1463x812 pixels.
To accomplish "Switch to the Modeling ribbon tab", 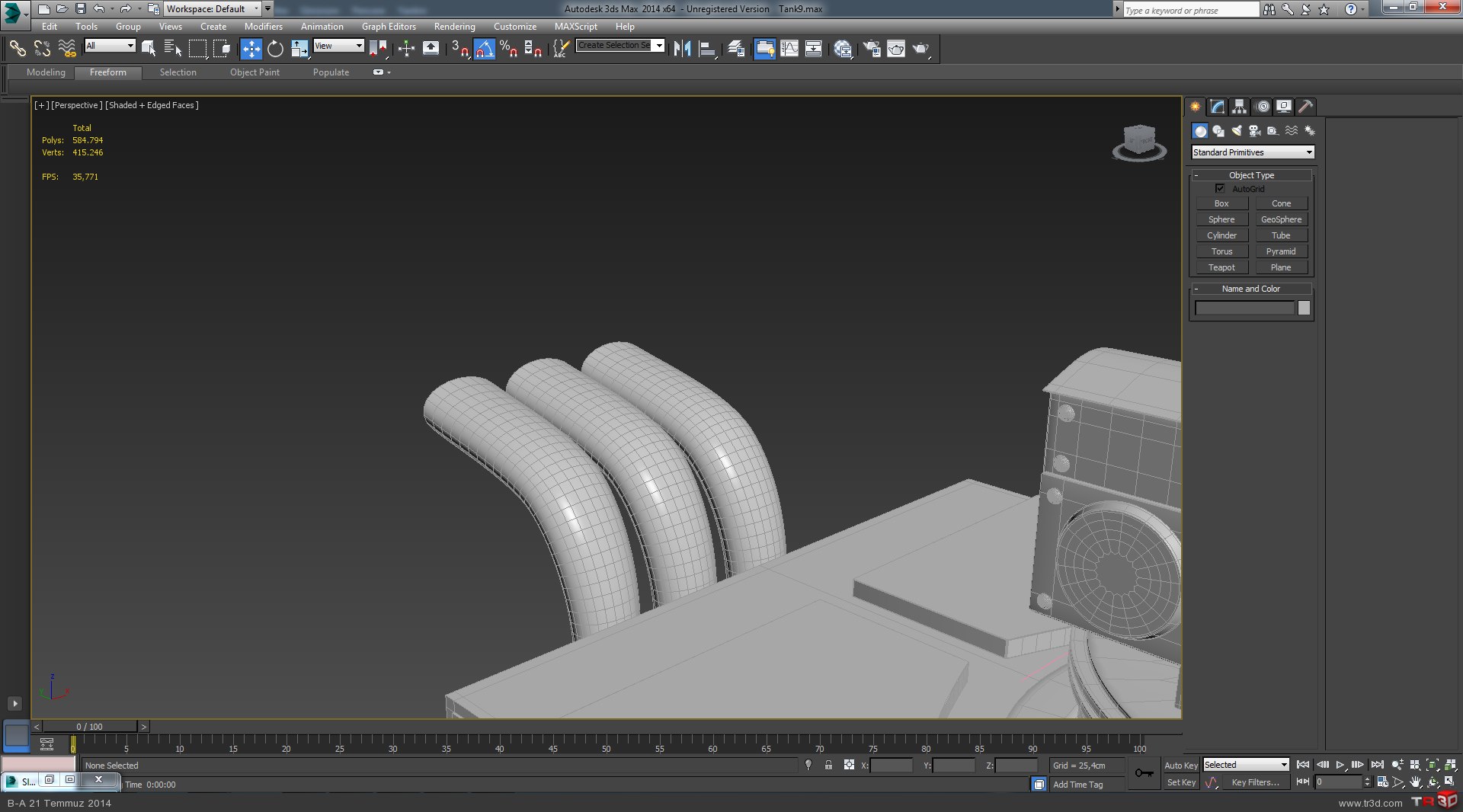I will coord(46,72).
